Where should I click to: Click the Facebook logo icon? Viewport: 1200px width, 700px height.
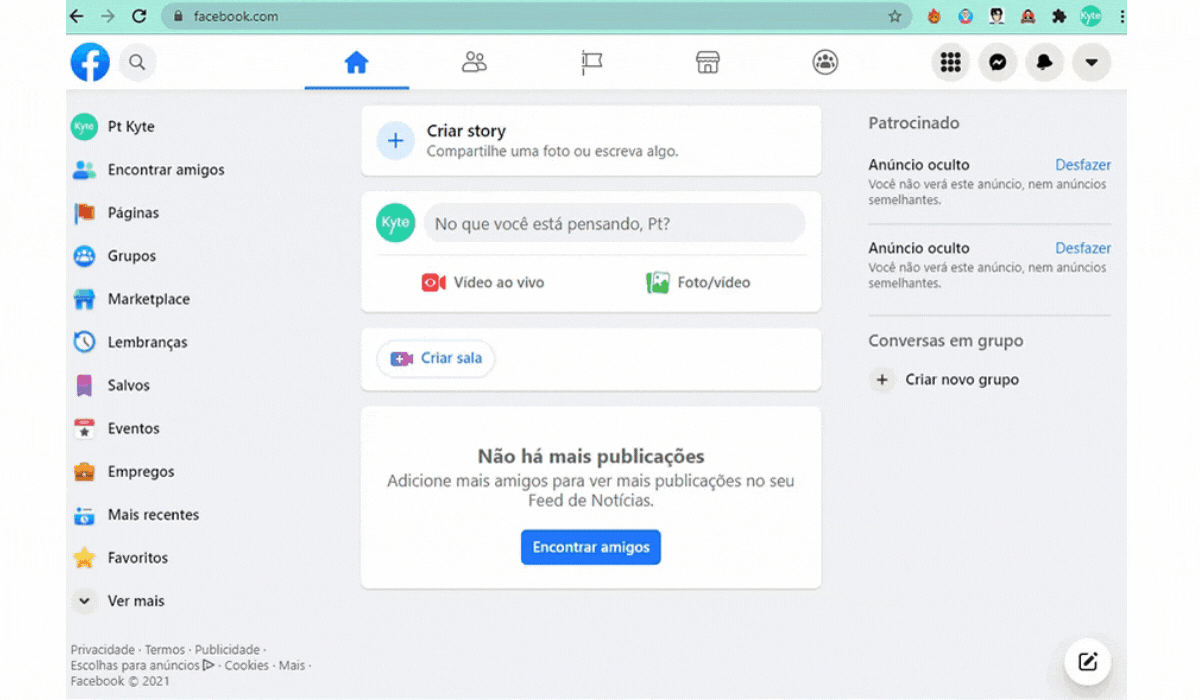(90, 62)
